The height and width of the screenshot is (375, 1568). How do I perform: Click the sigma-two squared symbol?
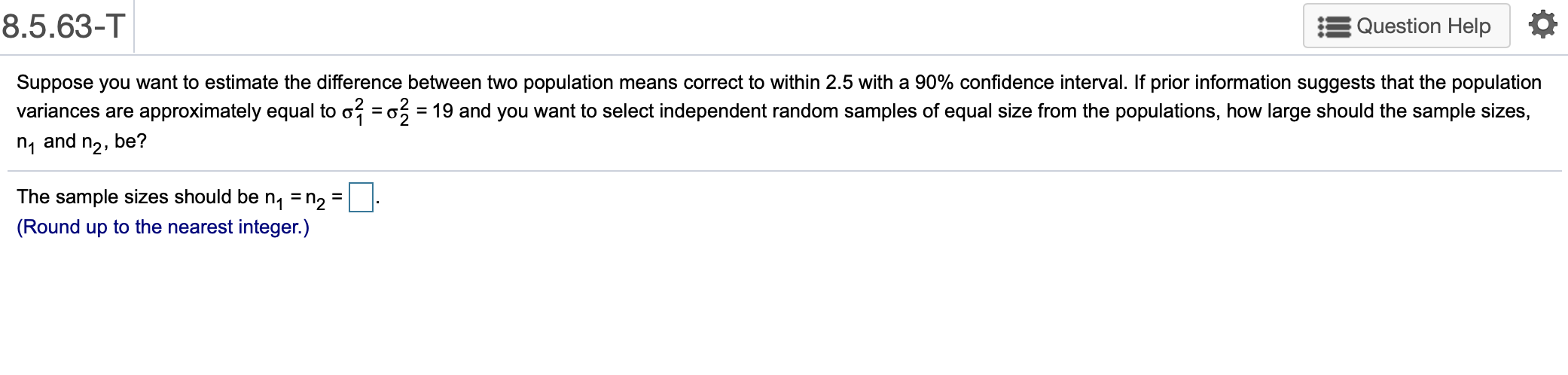click(398, 111)
